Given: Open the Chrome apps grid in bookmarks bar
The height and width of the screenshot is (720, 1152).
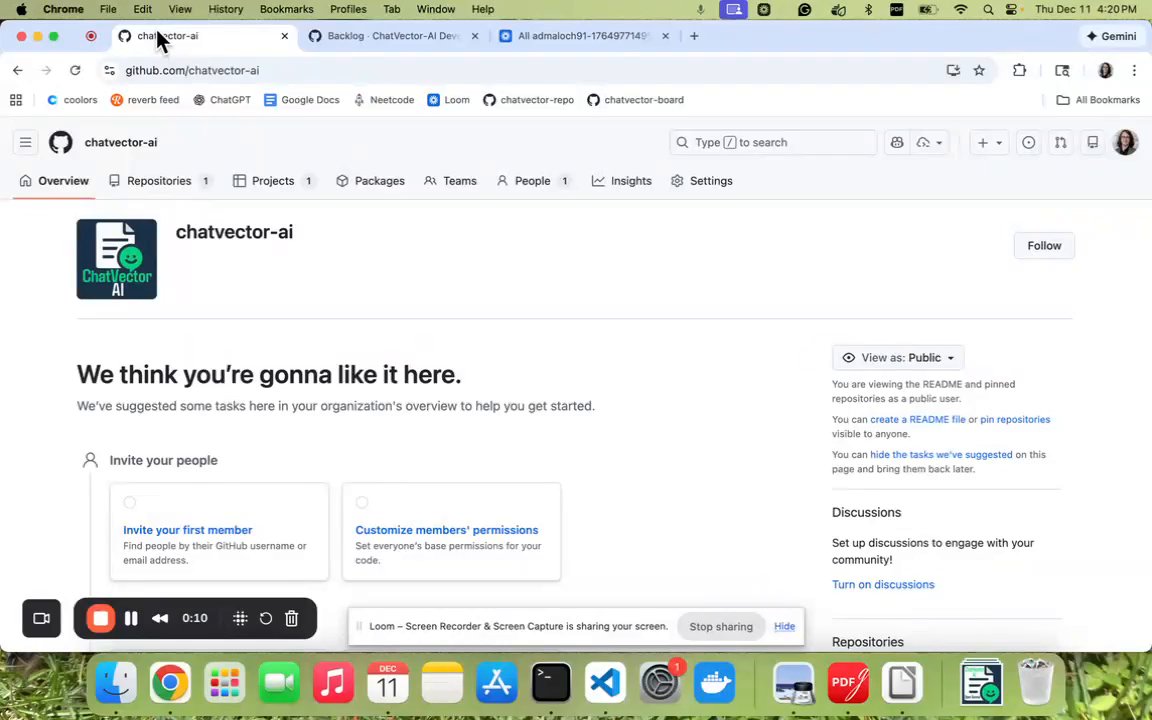Looking at the screenshot, I should tap(16, 100).
